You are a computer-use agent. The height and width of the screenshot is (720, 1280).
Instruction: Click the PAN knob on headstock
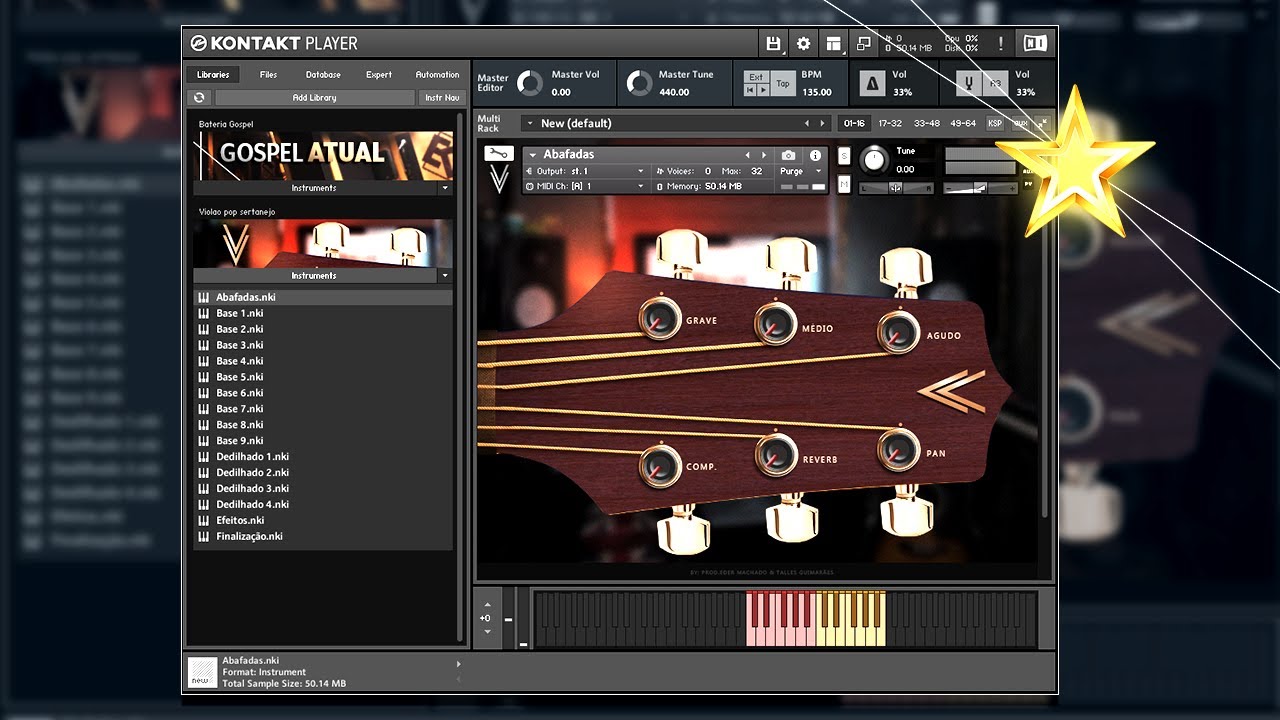click(x=898, y=449)
